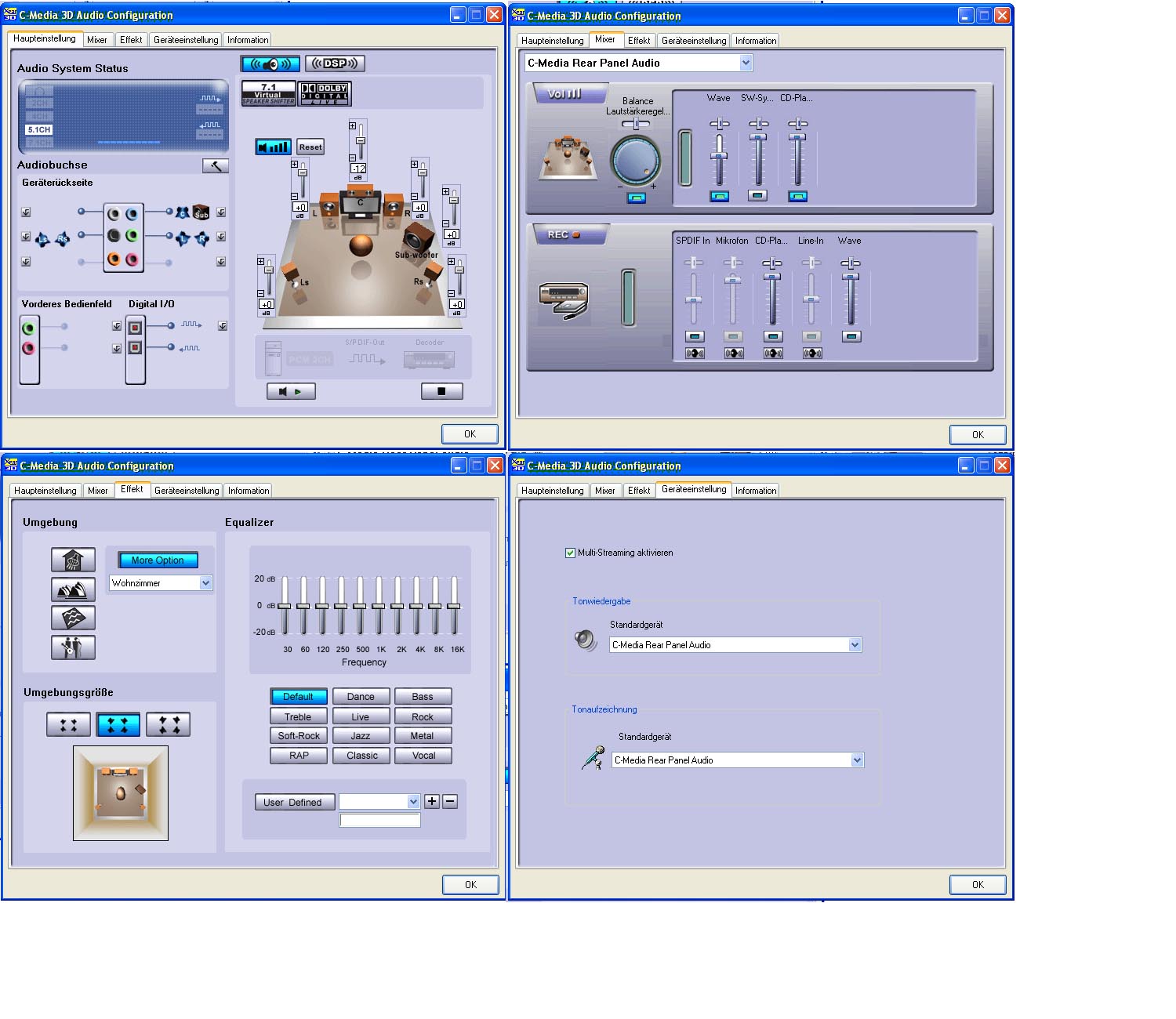Viewport: 1176px width, 1019px height.
Task: Stop the speaker test with square button
Action: pyautogui.click(x=441, y=391)
